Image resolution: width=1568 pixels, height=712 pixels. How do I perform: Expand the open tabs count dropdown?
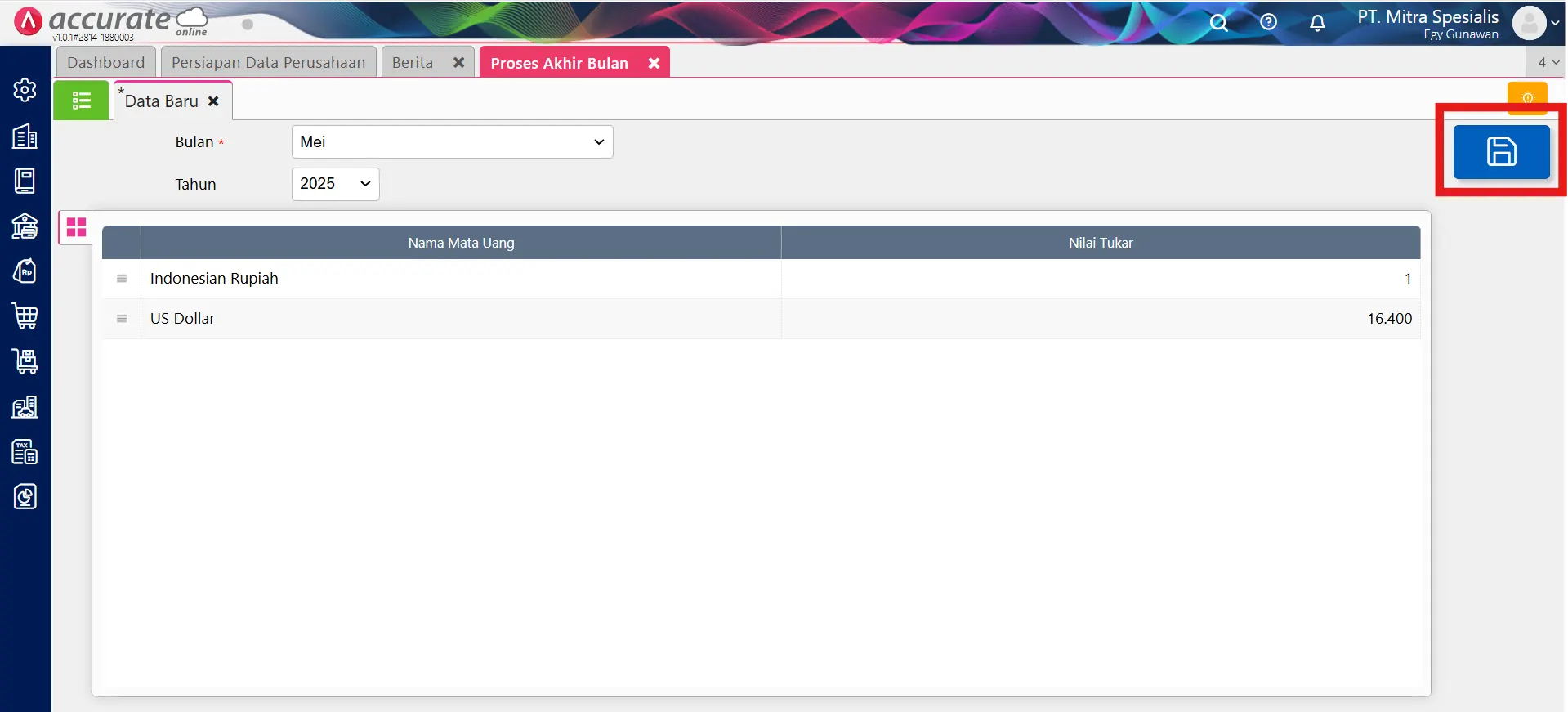[1548, 62]
